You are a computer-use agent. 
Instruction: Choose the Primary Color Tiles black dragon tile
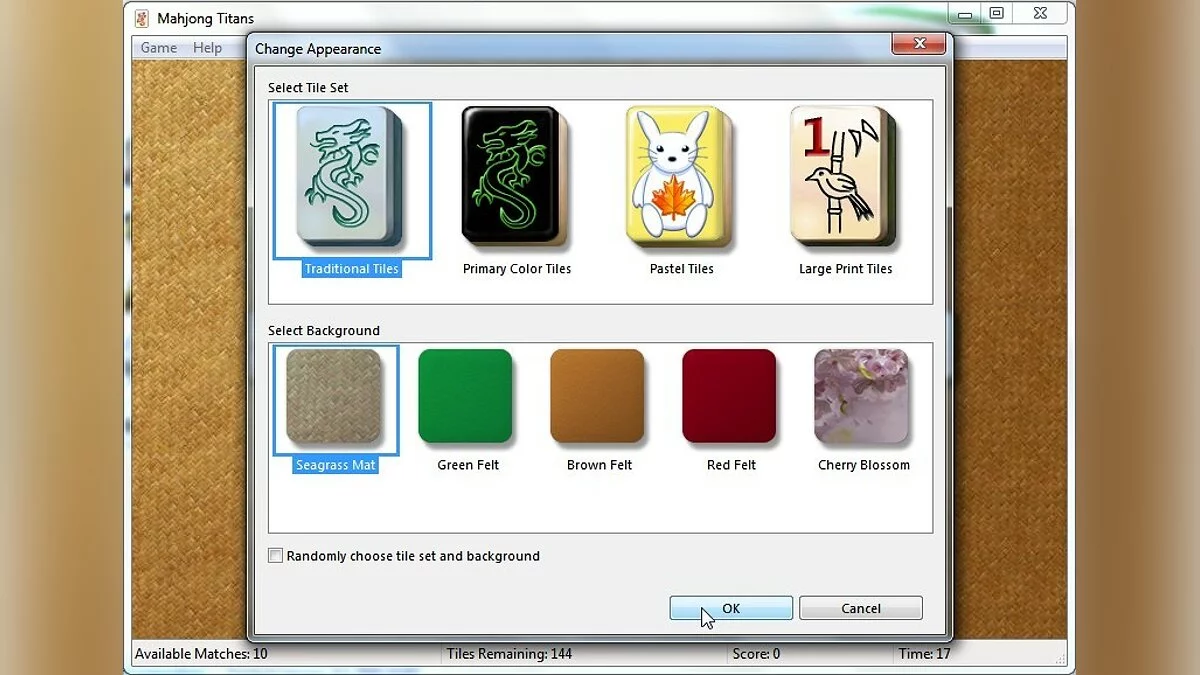point(515,178)
